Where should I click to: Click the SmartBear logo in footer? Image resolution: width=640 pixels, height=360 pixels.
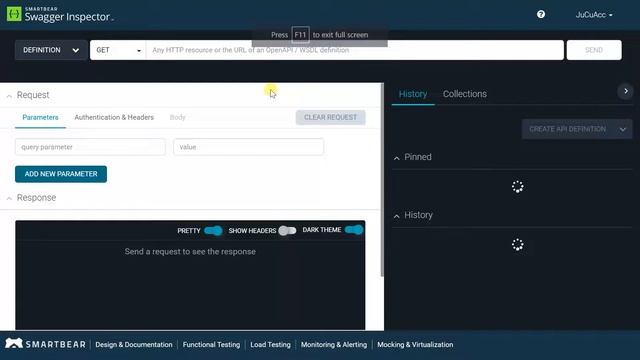click(x=45, y=344)
